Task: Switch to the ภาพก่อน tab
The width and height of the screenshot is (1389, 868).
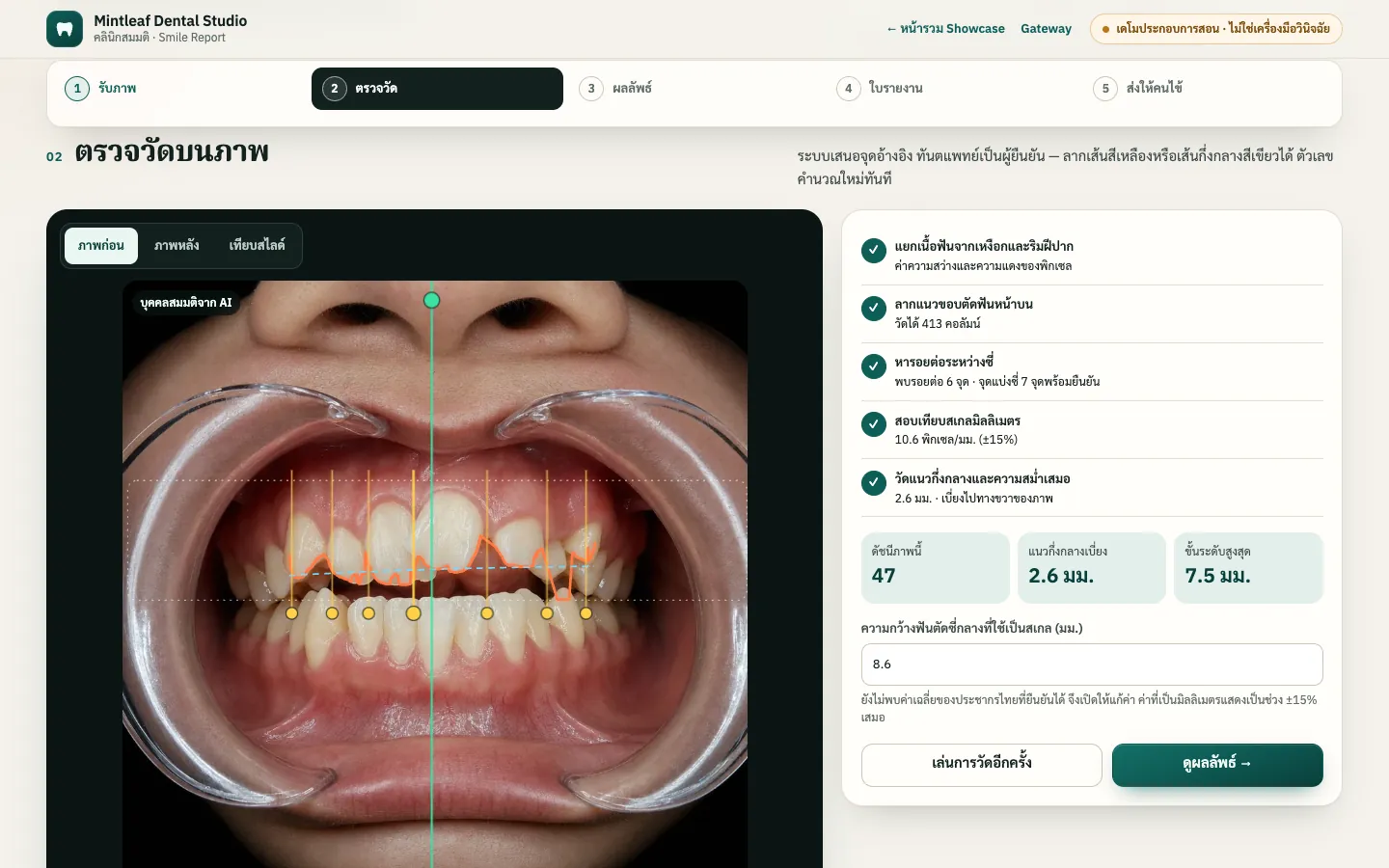Action: (101, 246)
